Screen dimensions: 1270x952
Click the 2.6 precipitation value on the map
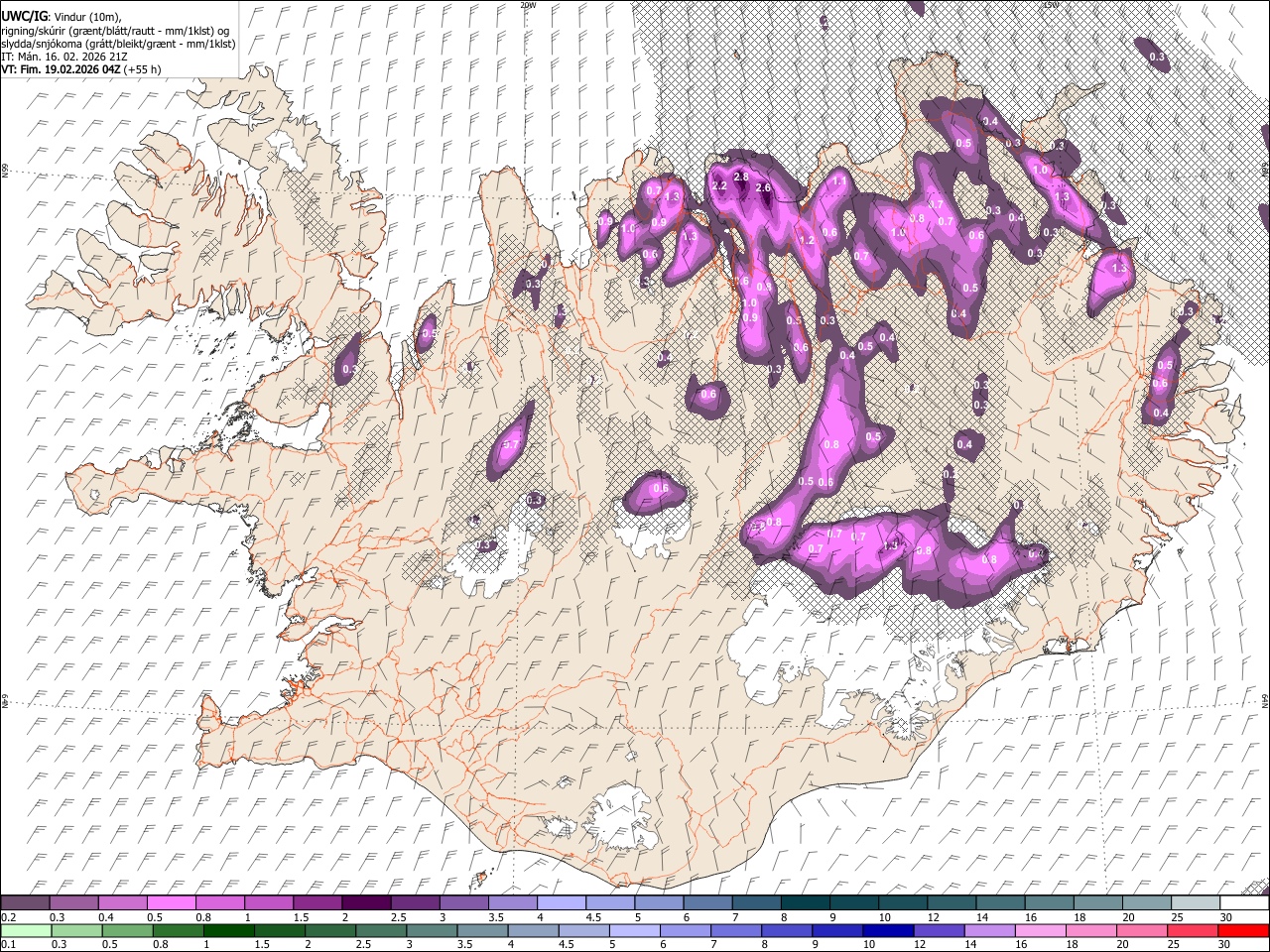(x=763, y=187)
